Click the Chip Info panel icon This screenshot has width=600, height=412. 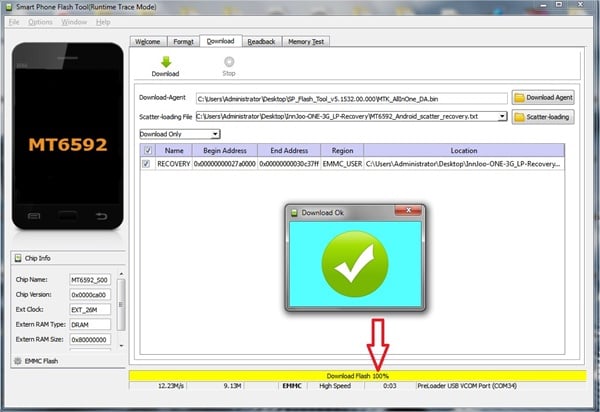[18, 258]
